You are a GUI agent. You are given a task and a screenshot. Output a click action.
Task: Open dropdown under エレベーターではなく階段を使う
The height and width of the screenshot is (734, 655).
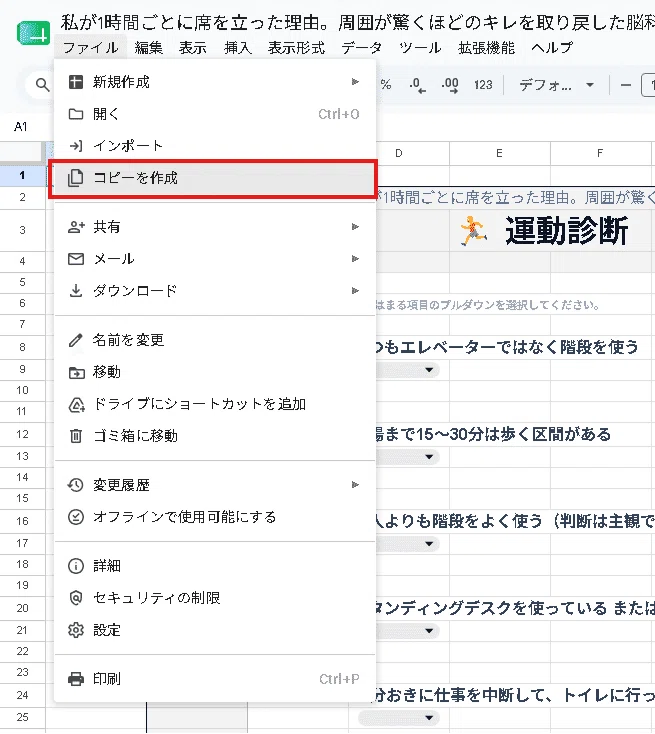pyautogui.click(x=429, y=370)
